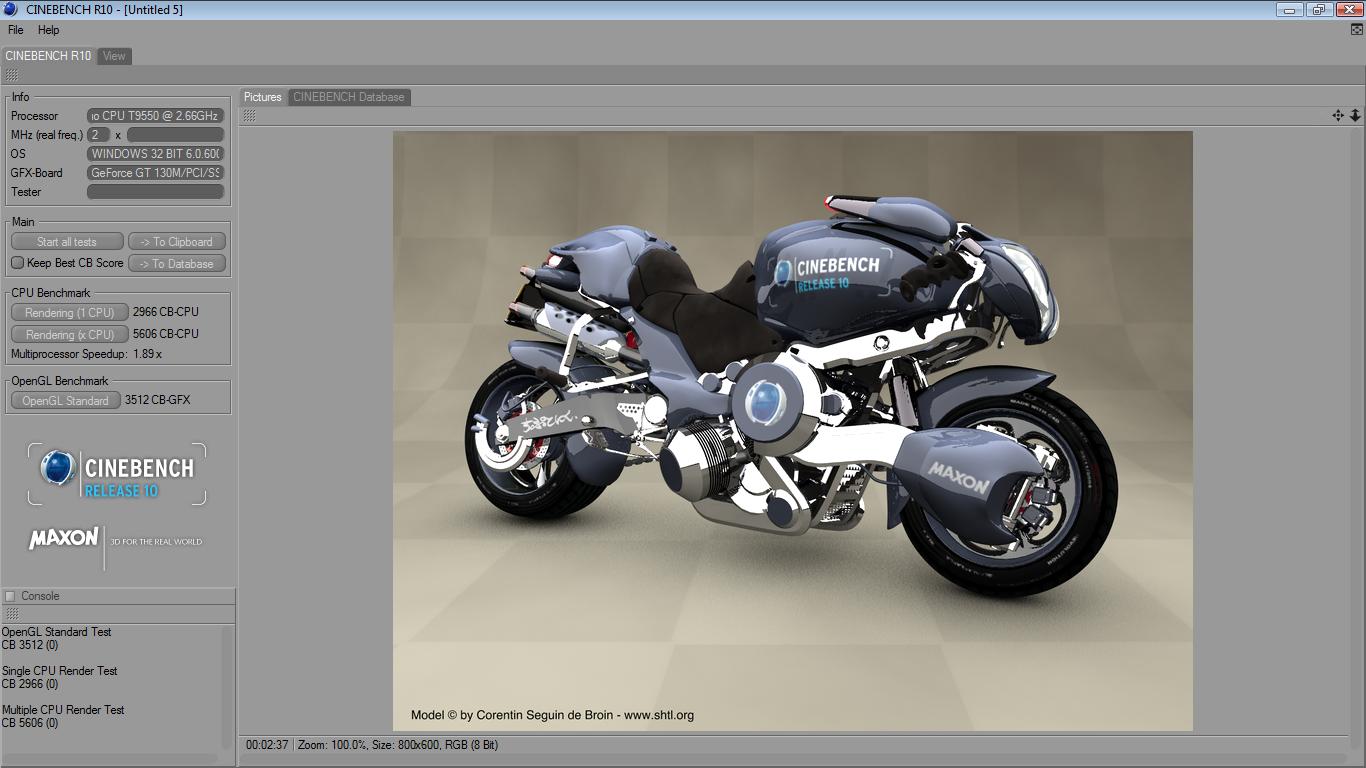Click the empty MHz multiplier field
Image resolution: width=1366 pixels, height=768 pixels.
[x=175, y=135]
